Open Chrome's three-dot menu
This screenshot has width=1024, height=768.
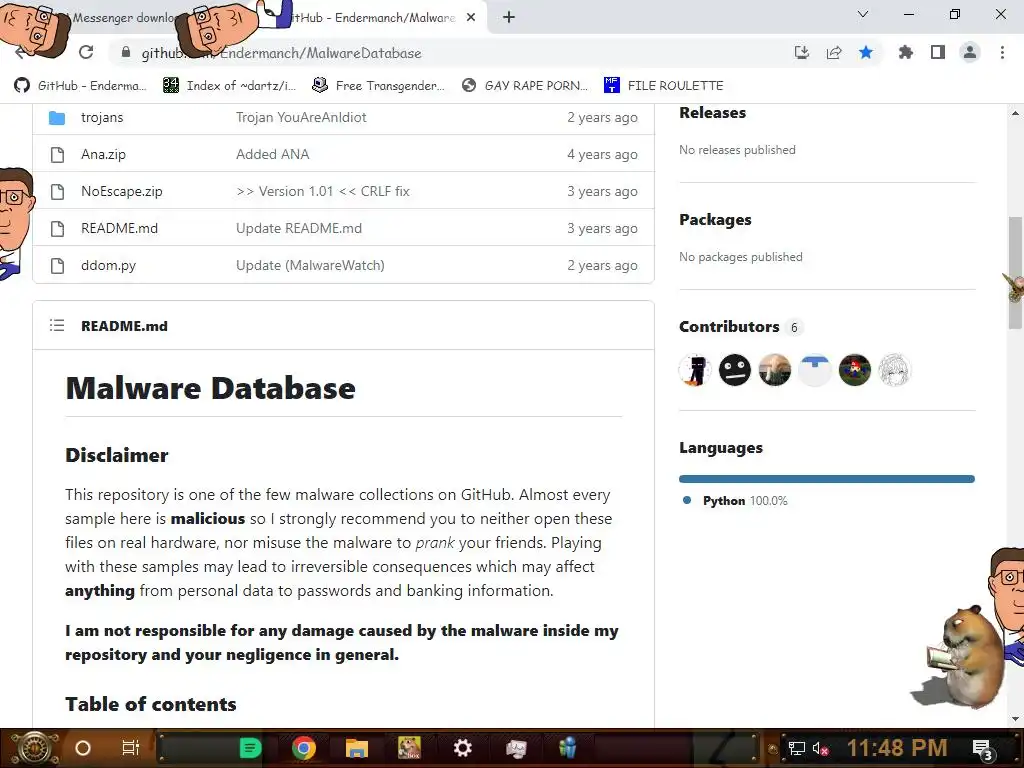click(x=1002, y=52)
